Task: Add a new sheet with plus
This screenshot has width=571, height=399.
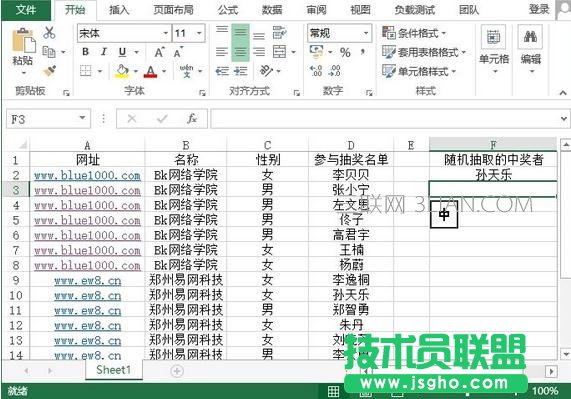Action: 177,371
